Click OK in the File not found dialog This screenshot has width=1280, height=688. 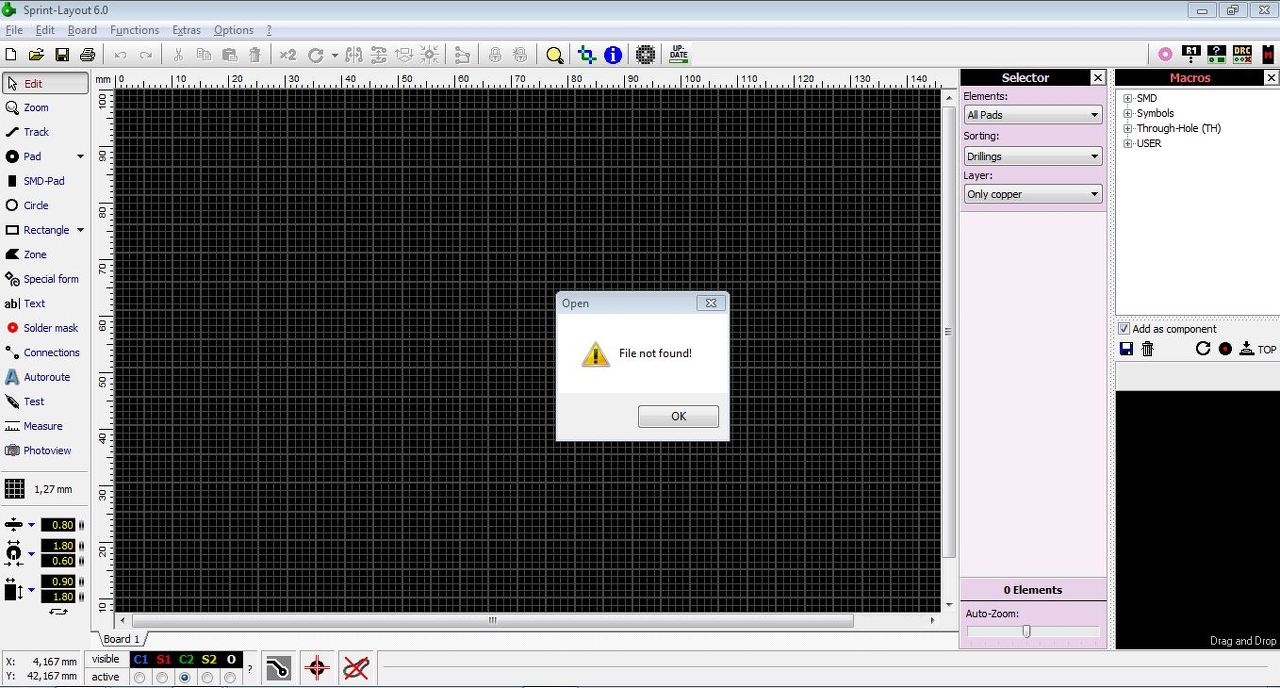point(678,416)
